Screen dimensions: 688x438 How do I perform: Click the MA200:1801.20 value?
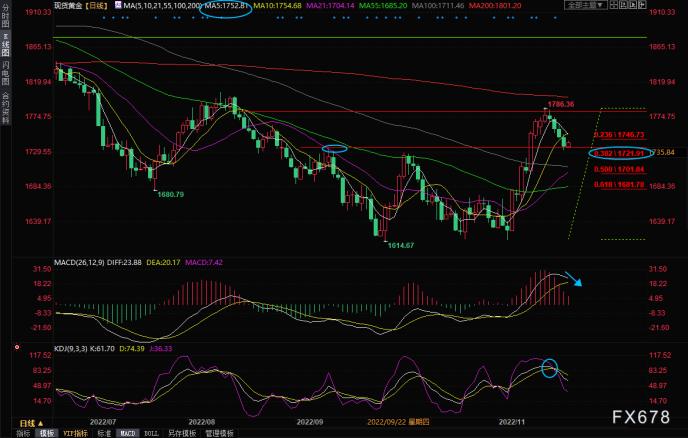coord(495,6)
